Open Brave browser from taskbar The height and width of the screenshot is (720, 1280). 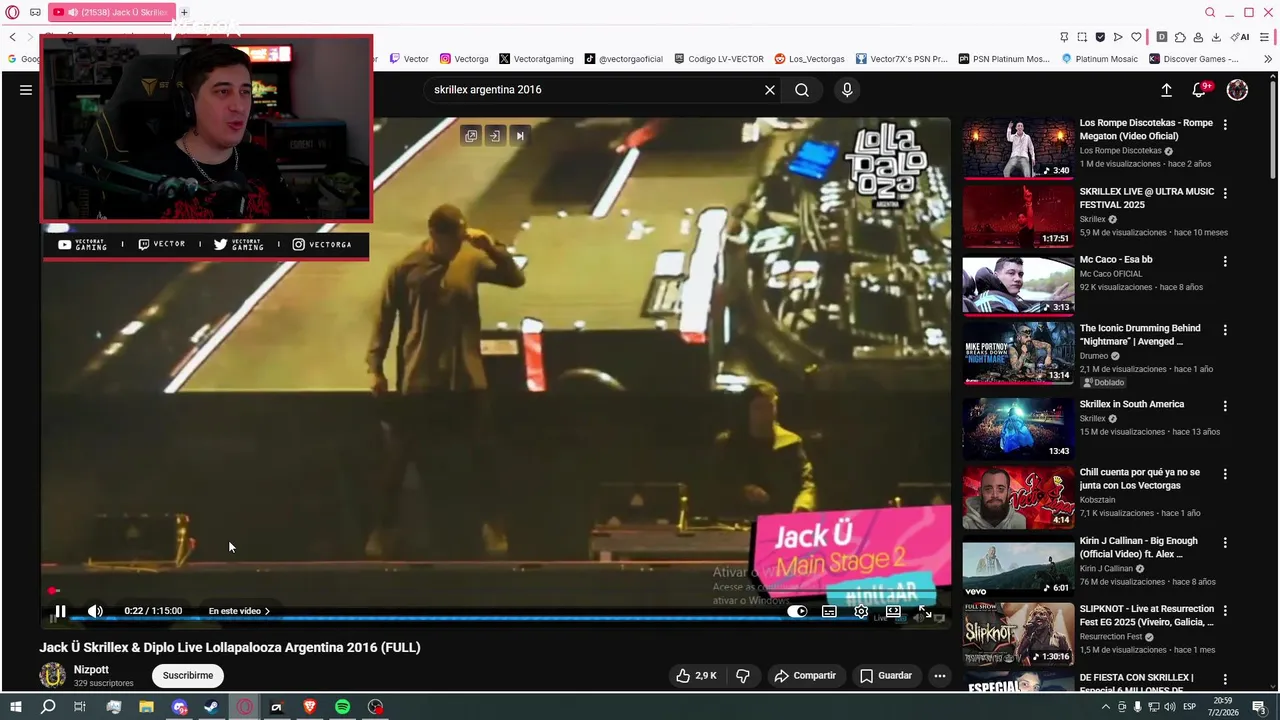coord(309,707)
